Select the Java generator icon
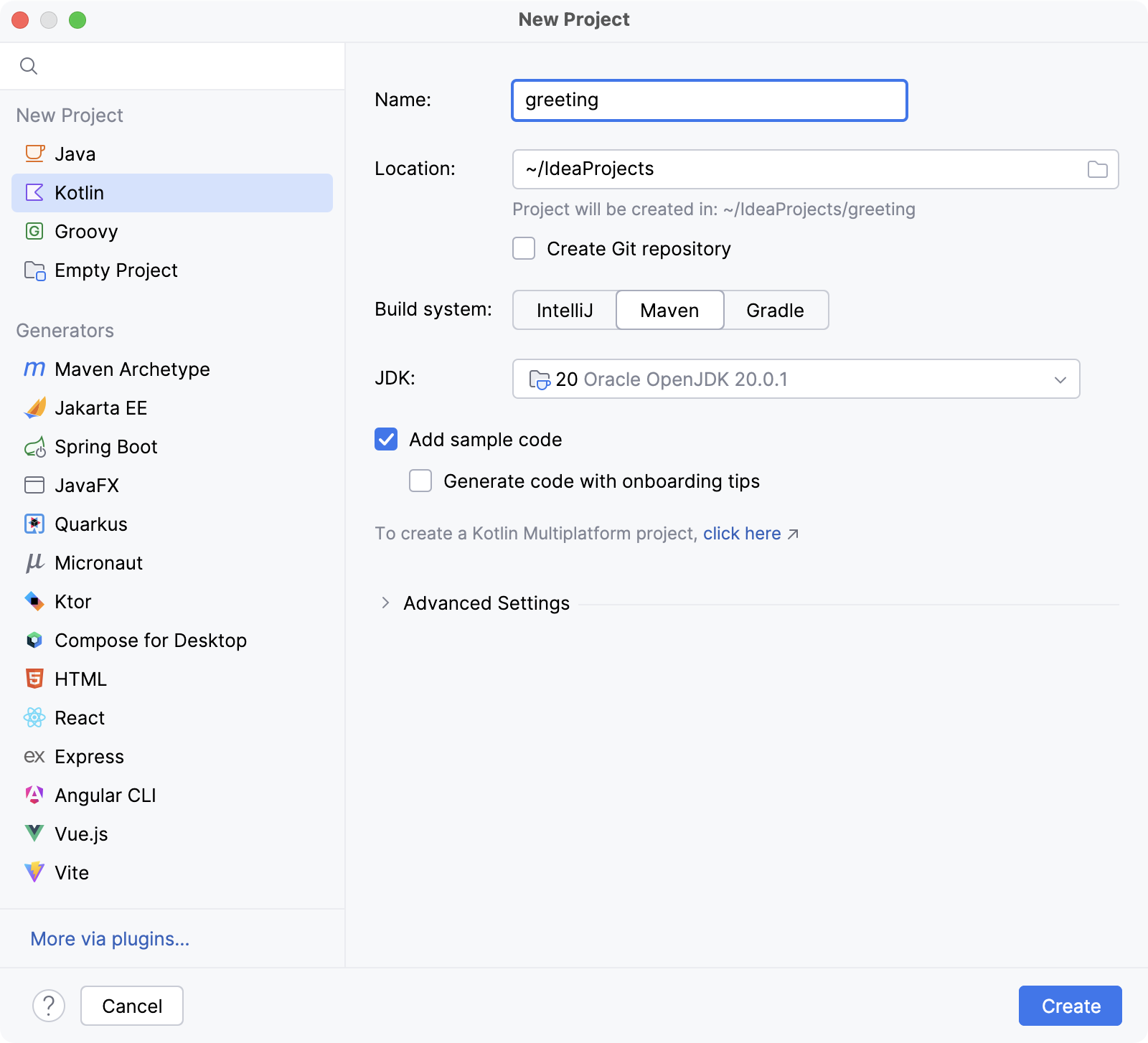The width and height of the screenshot is (1148, 1043). click(x=34, y=154)
